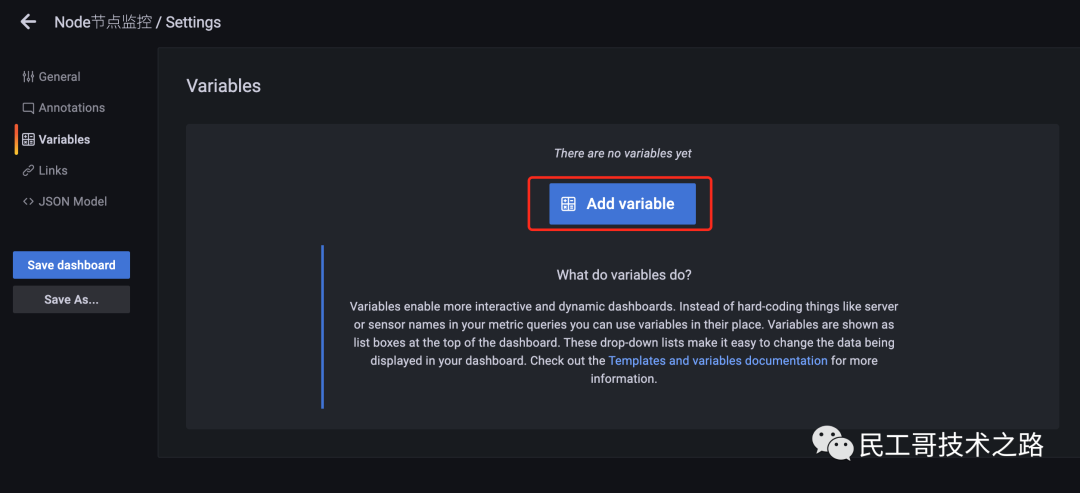Click the Add variable button

point(622,204)
